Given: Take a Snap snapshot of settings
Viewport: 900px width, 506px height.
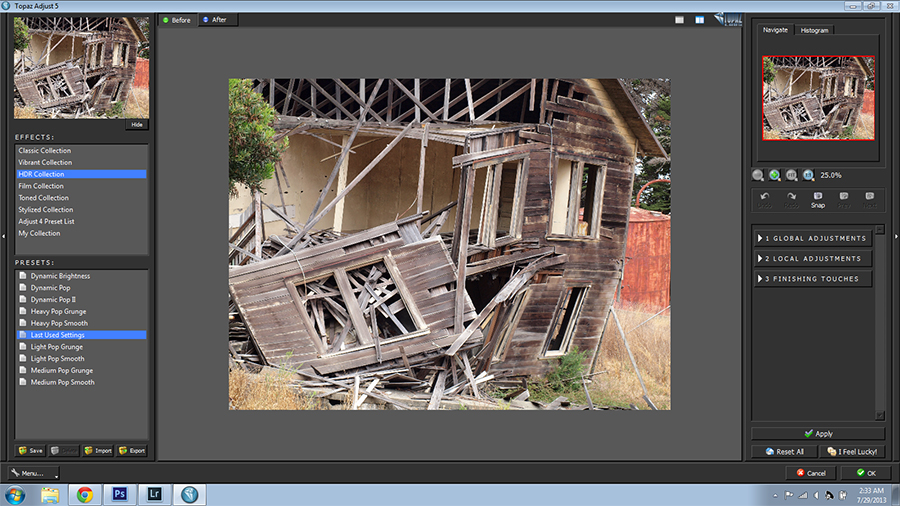Looking at the screenshot, I should [x=817, y=199].
